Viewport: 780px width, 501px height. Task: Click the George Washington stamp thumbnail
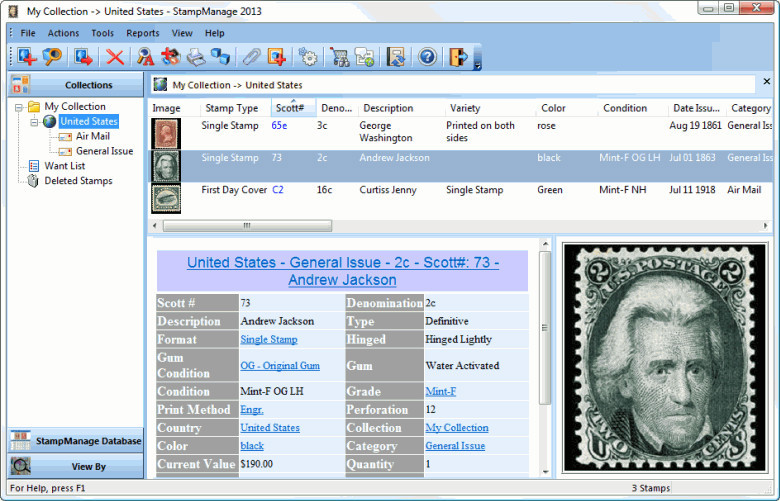(x=166, y=133)
